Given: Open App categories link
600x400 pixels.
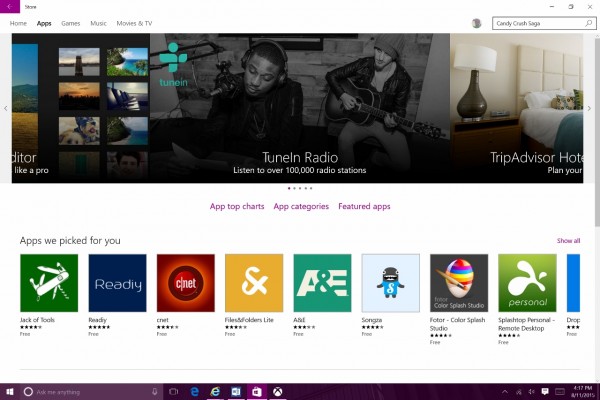Looking at the screenshot, I should (301, 206).
